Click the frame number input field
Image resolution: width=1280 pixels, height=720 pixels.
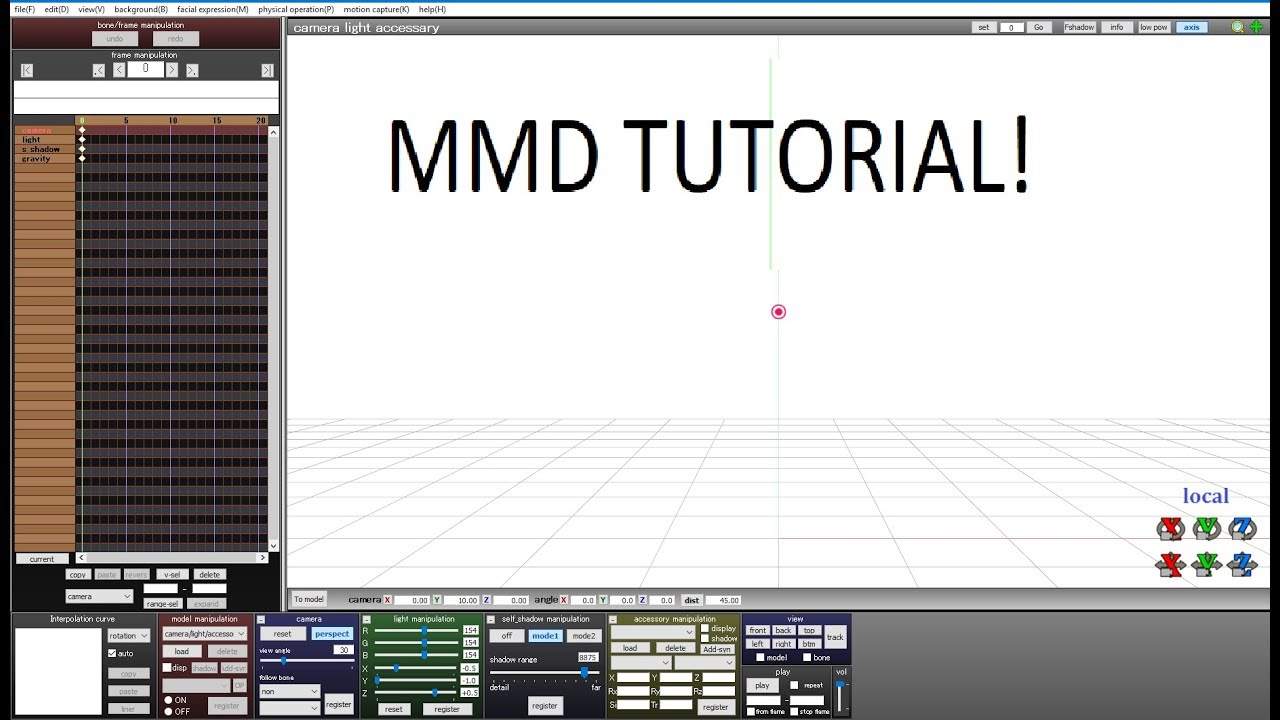tap(145, 69)
